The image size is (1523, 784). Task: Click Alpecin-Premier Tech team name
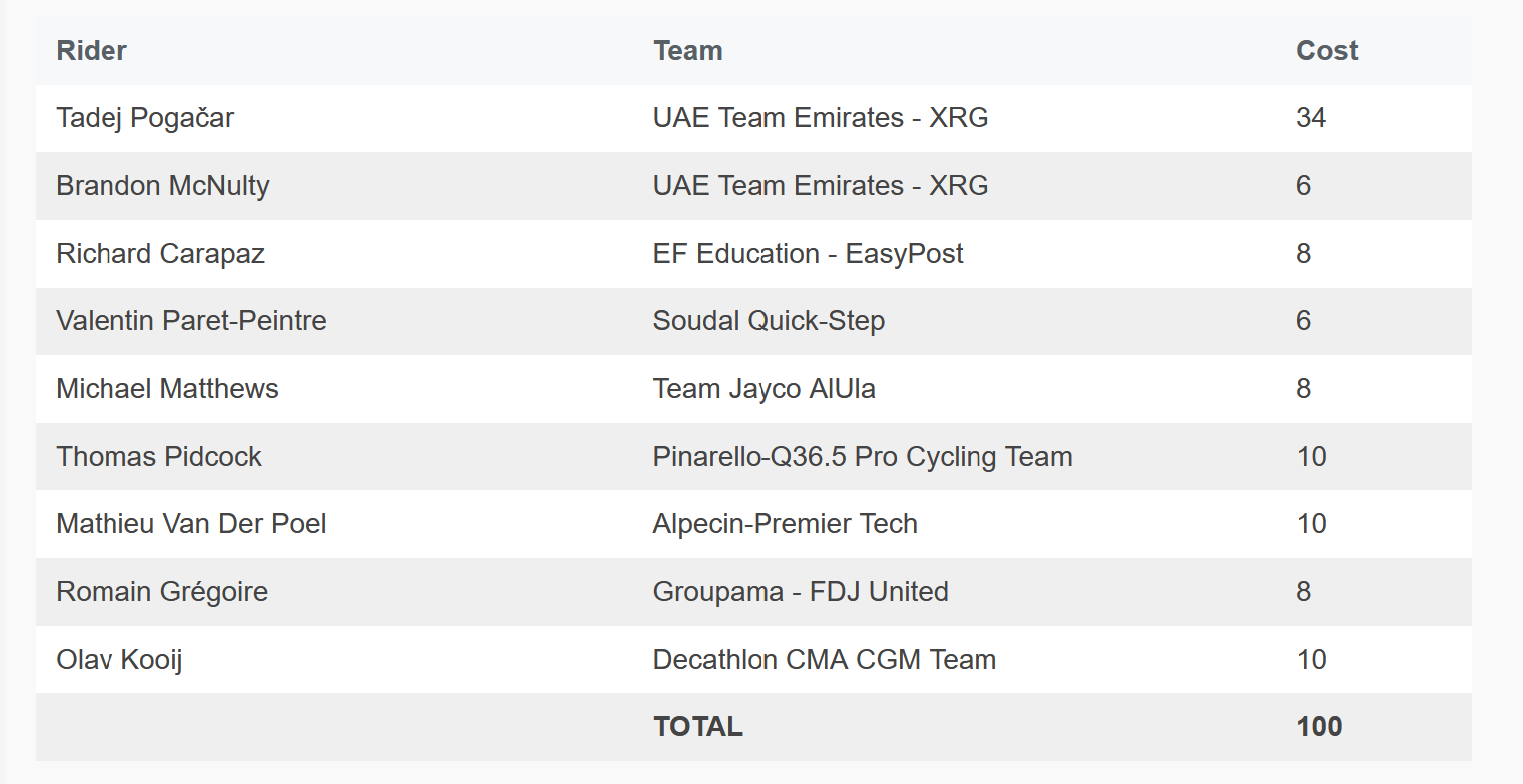[785, 524]
